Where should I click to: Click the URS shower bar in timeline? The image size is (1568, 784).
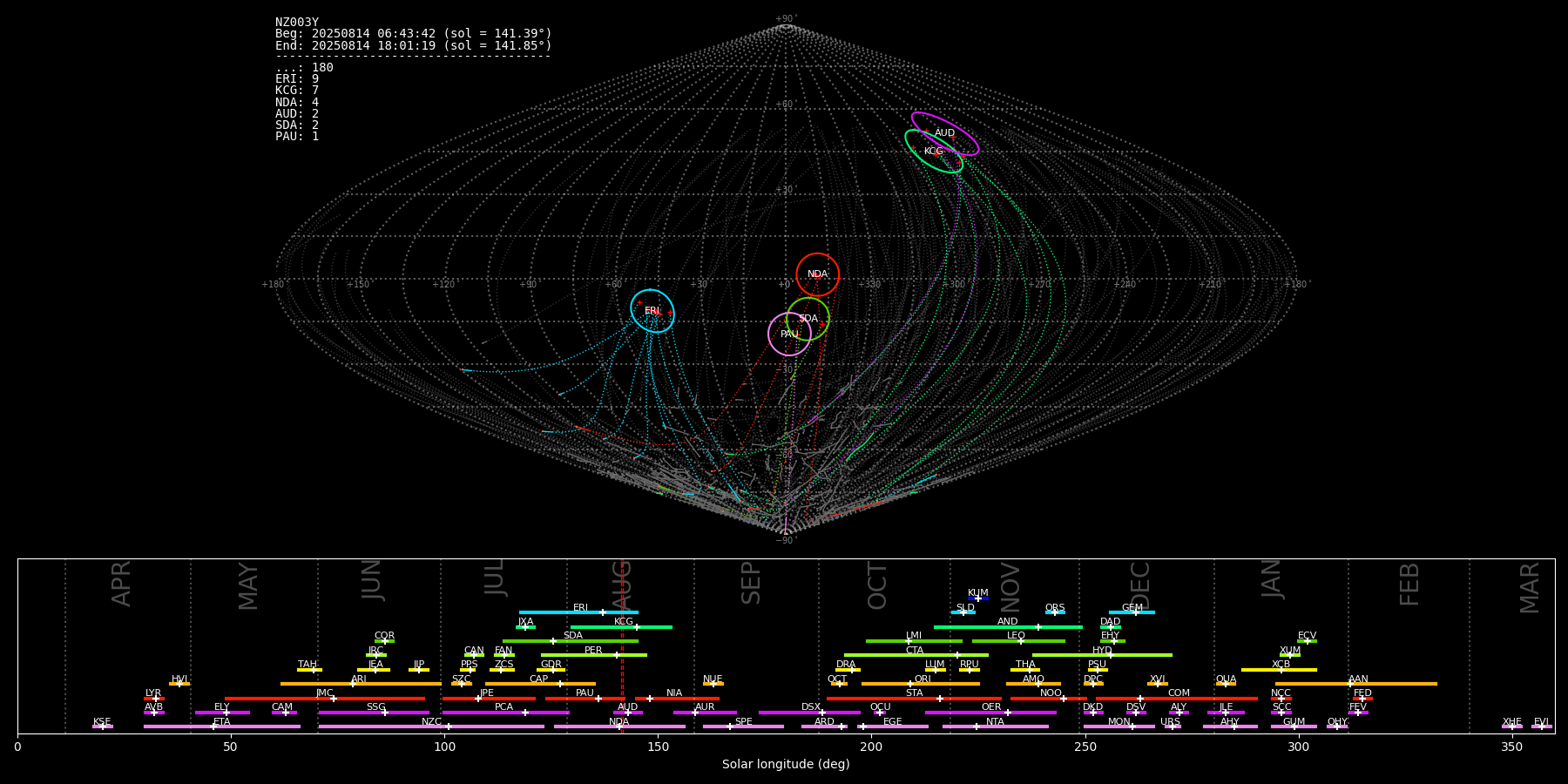(1172, 727)
